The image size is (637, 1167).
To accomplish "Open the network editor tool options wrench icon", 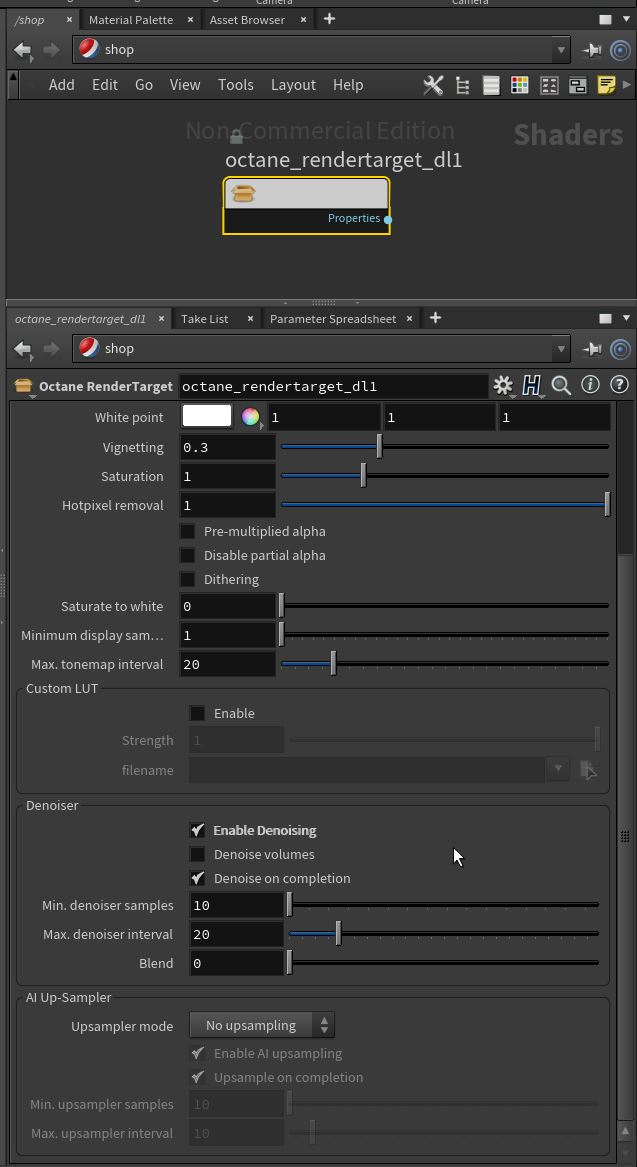I will 433,85.
